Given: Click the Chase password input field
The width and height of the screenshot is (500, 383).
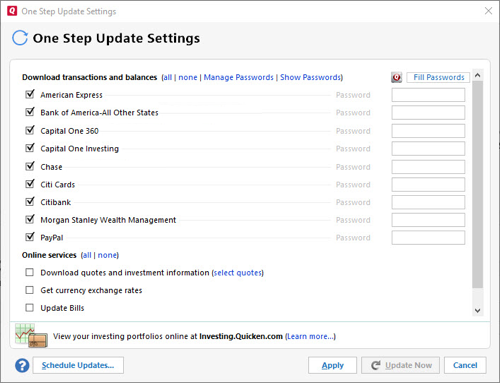Looking at the screenshot, I should pyautogui.click(x=428, y=167).
